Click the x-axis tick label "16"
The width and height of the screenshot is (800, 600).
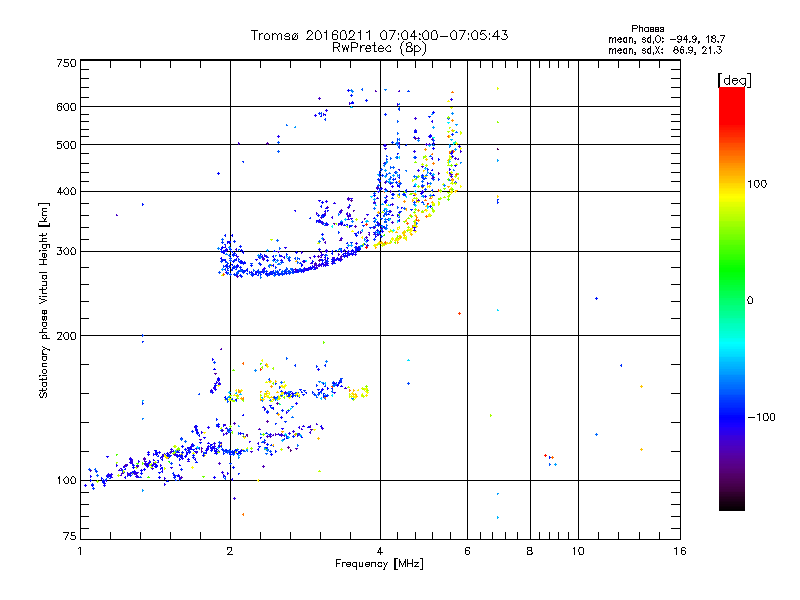click(x=680, y=551)
